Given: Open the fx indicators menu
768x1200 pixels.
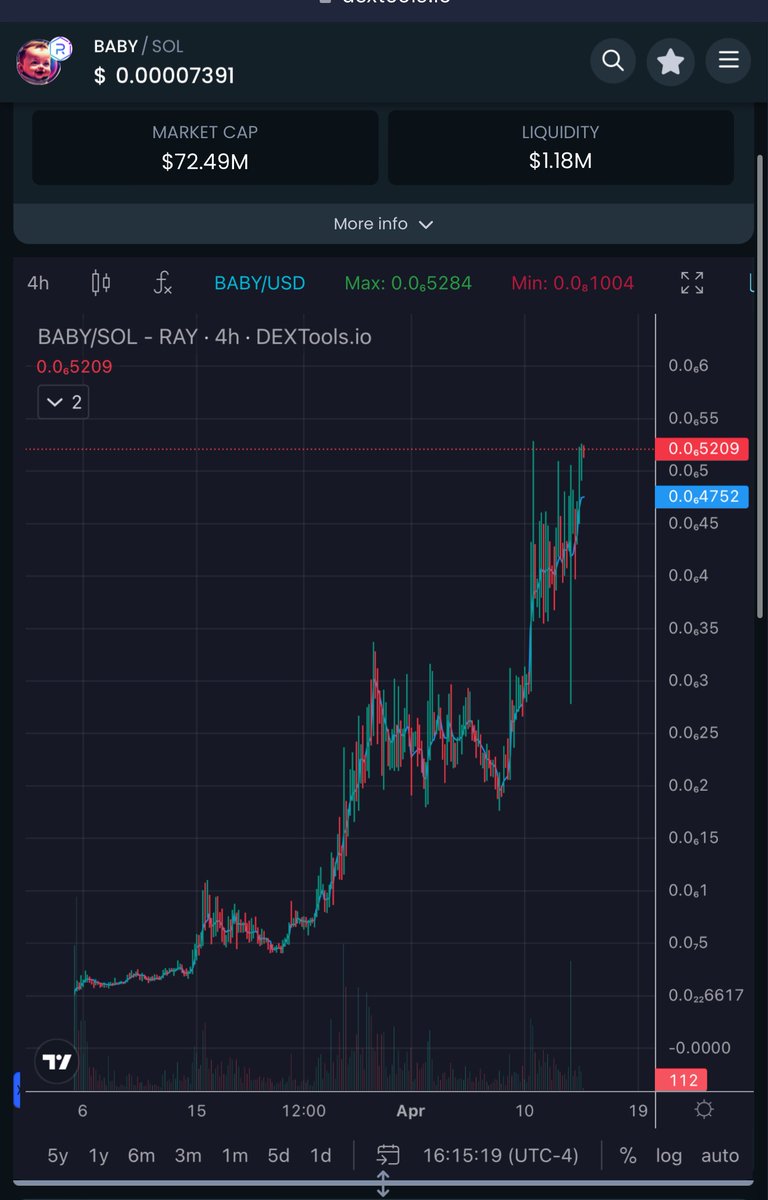Looking at the screenshot, I should pos(163,283).
